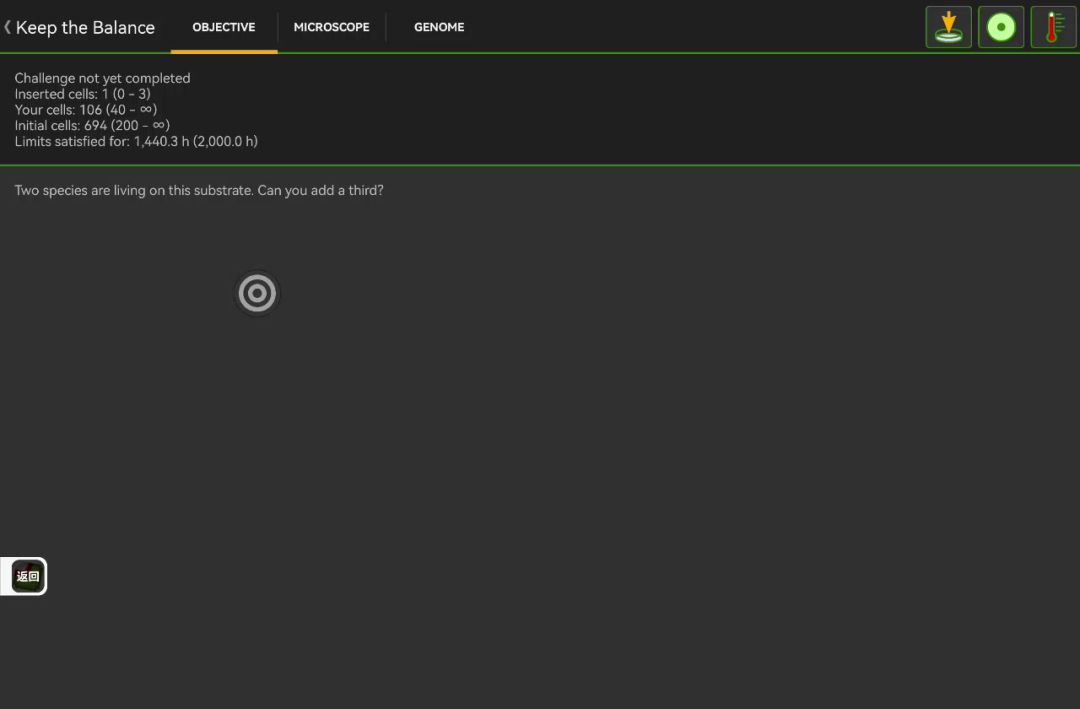1080x709 pixels.
Task: Tap the floating 返回 return icon
Action: [x=27, y=576]
